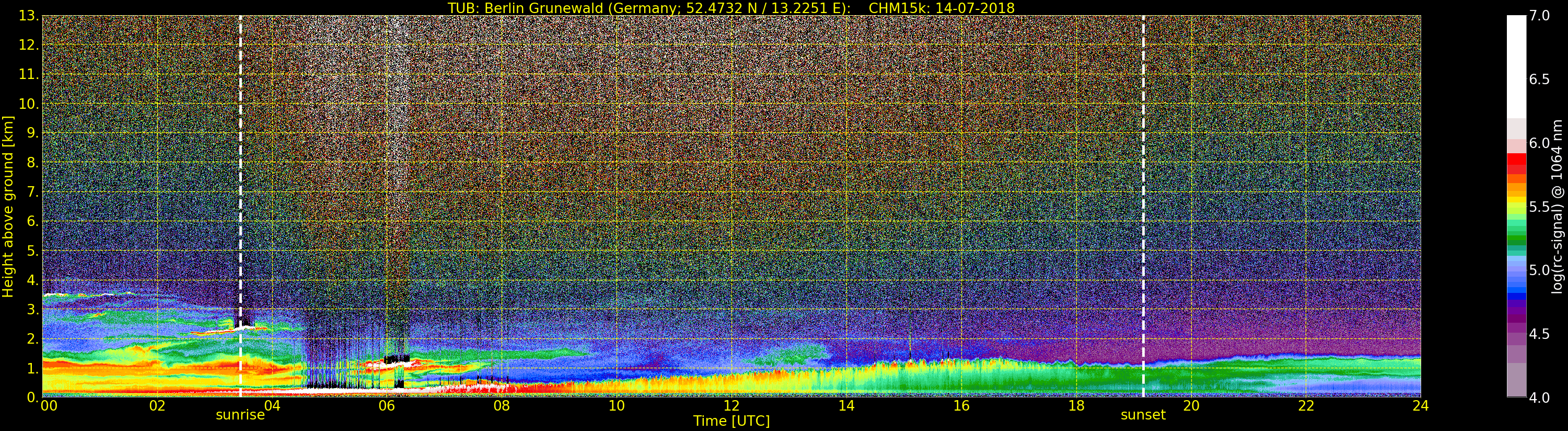Click the time tick label '14'
Image resolution: width=1568 pixels, height=431 pixels.
click(846, 406)
